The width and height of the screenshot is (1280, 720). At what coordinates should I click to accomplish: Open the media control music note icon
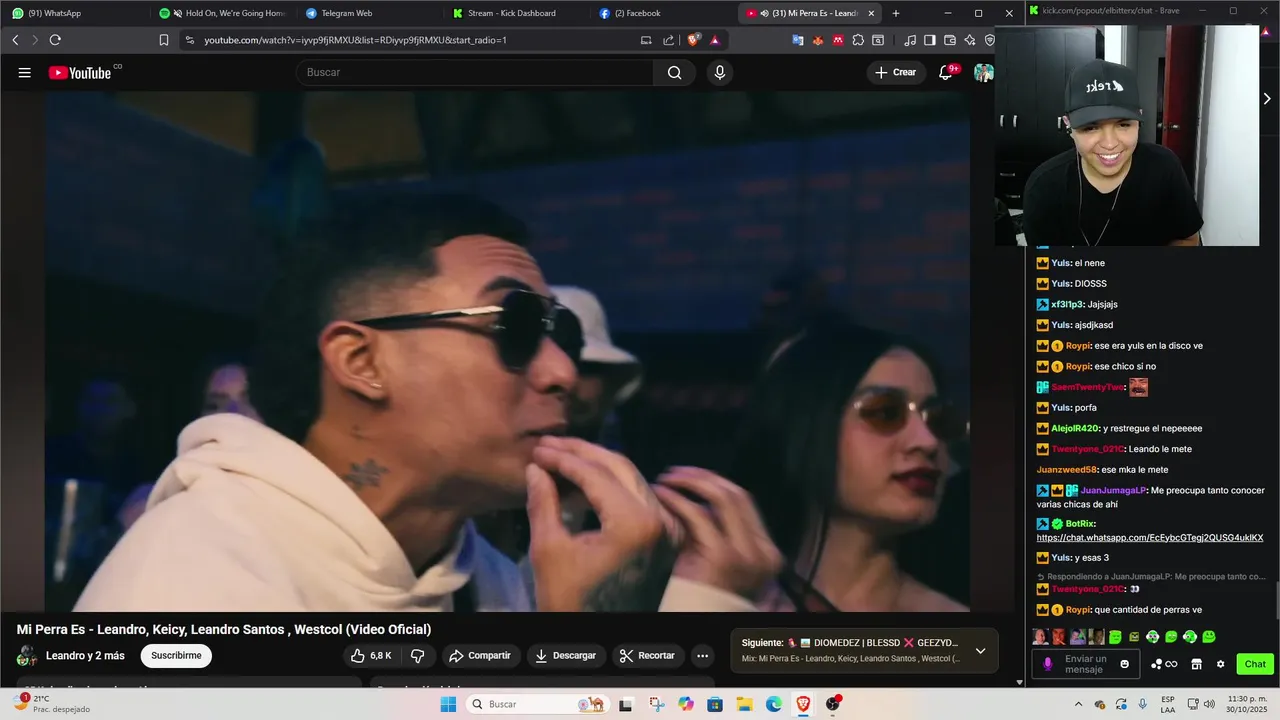(x=910, y=40)
